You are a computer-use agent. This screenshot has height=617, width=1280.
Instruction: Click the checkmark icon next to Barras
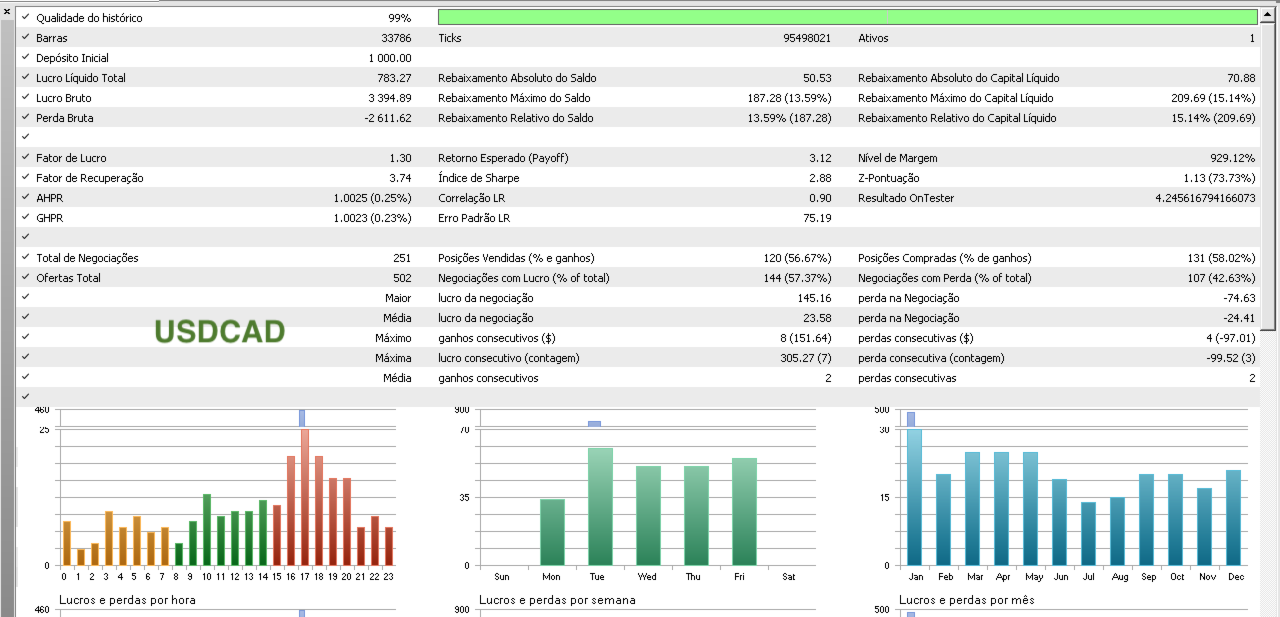click(25, 38)
